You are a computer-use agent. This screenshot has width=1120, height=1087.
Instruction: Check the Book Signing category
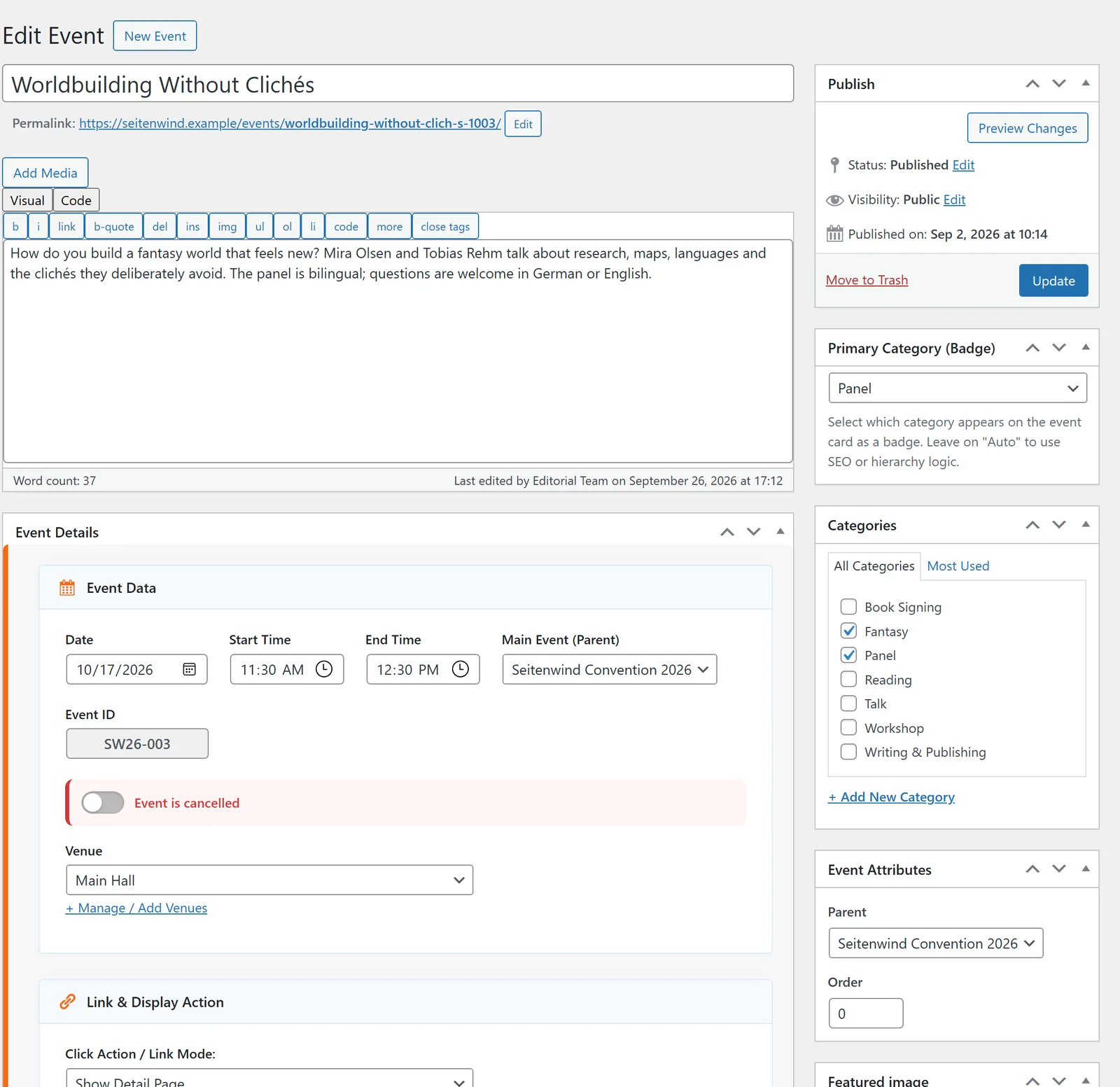coord(848,607)
